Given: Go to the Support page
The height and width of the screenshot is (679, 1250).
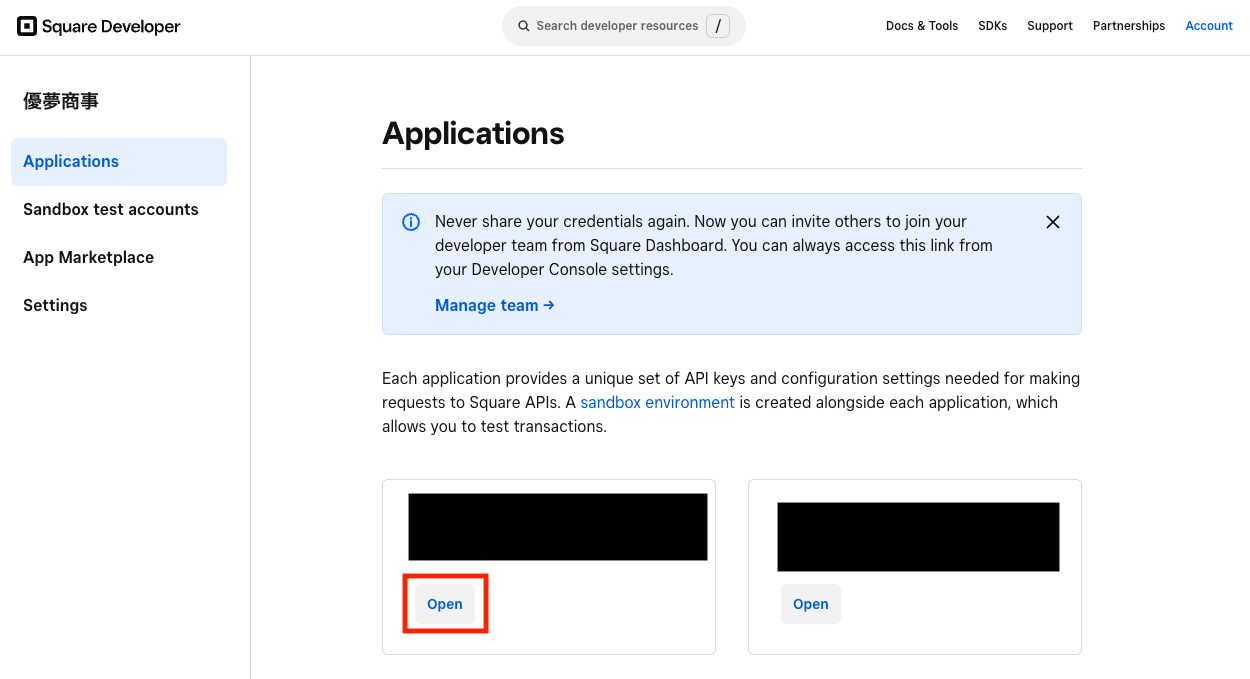Looking at the screenshot, I should pyautogui.click(x=1050, y=26).
